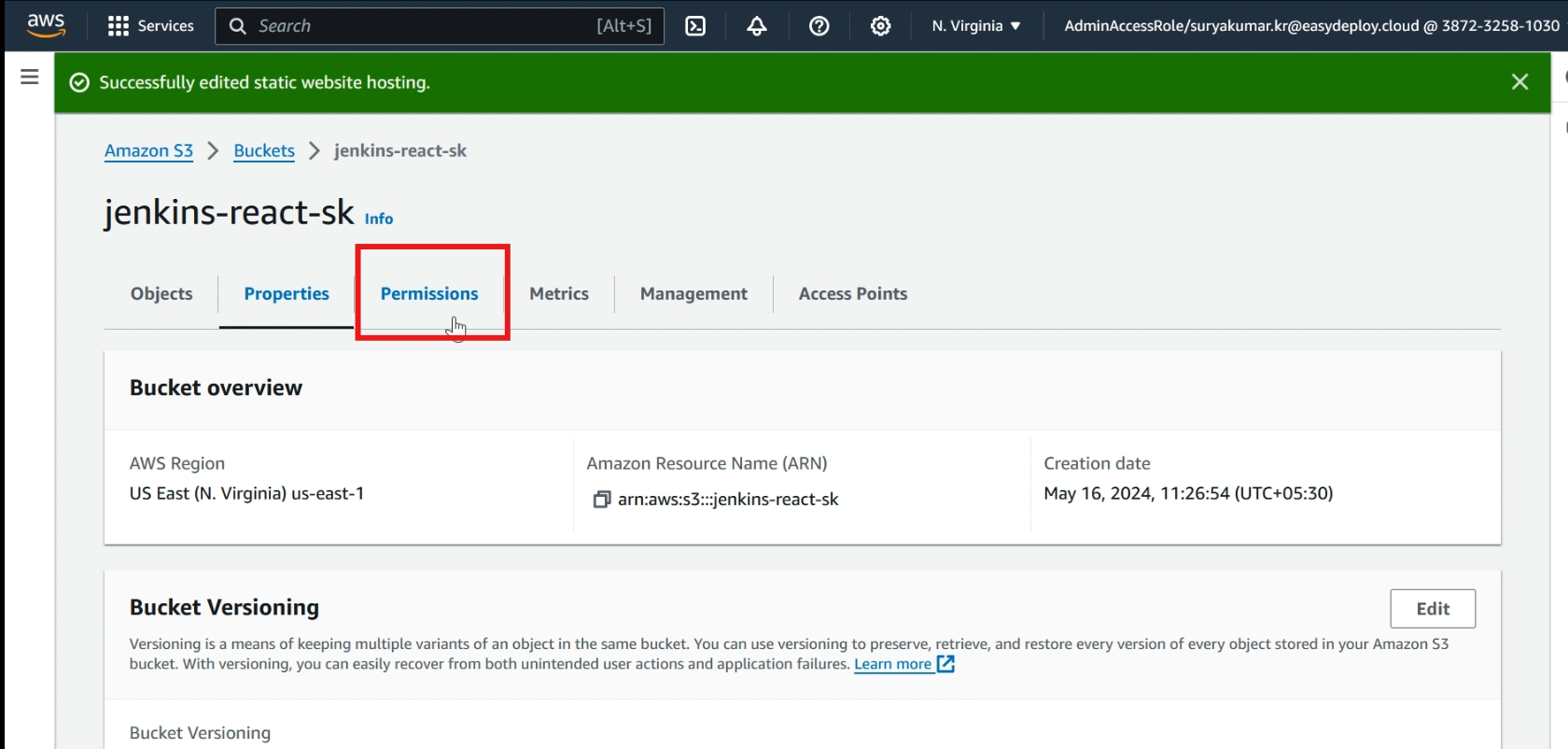The image size is (1568, 749).
Task: Open the Permissions tab
Action: [429, 293]
